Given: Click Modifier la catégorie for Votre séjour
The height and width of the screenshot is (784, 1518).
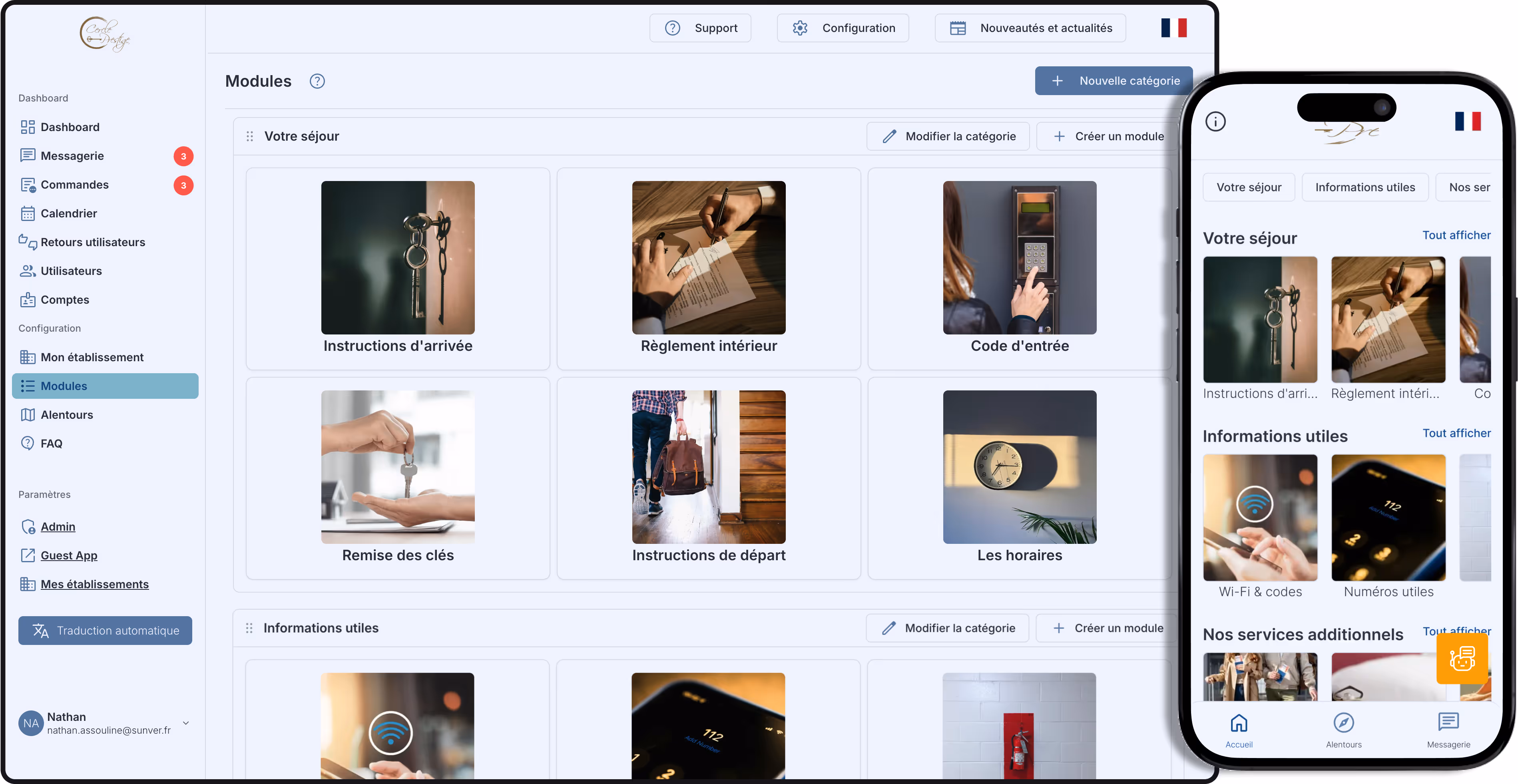Looking at the screenshot, I should coord(948,136).
